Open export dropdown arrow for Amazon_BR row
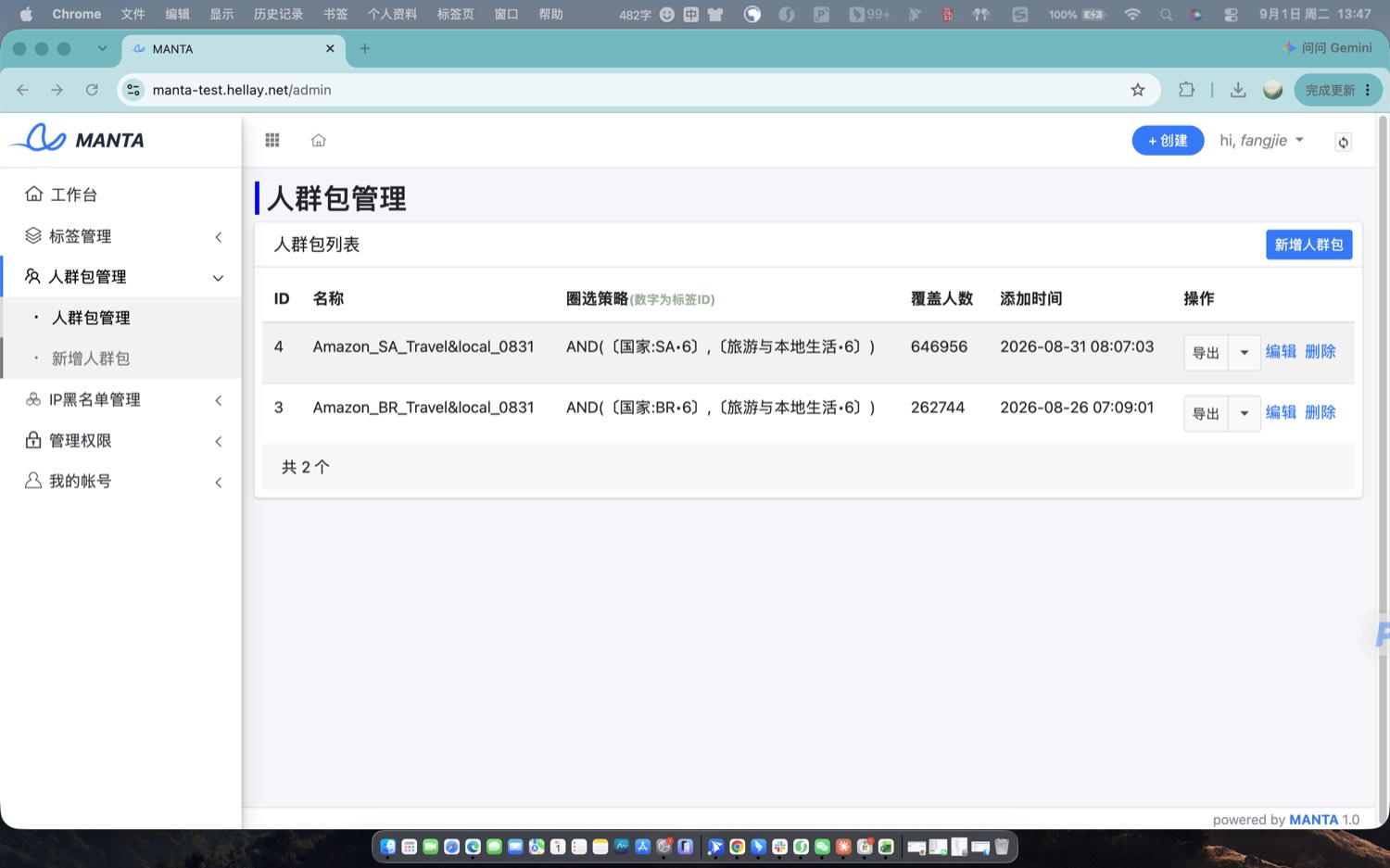 [x=1245, y=413]
